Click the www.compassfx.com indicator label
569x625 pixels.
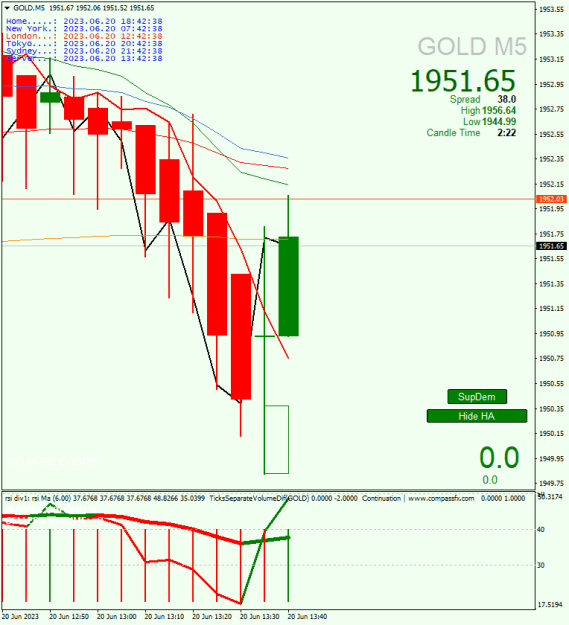click(x=441, y=498)
